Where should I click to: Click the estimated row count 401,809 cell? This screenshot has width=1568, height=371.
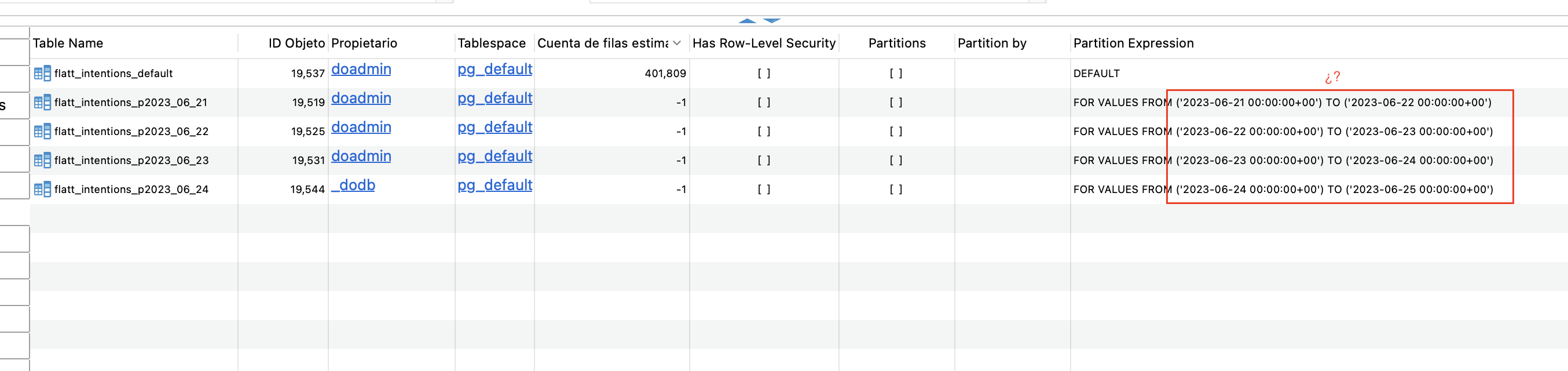(665, 73)
